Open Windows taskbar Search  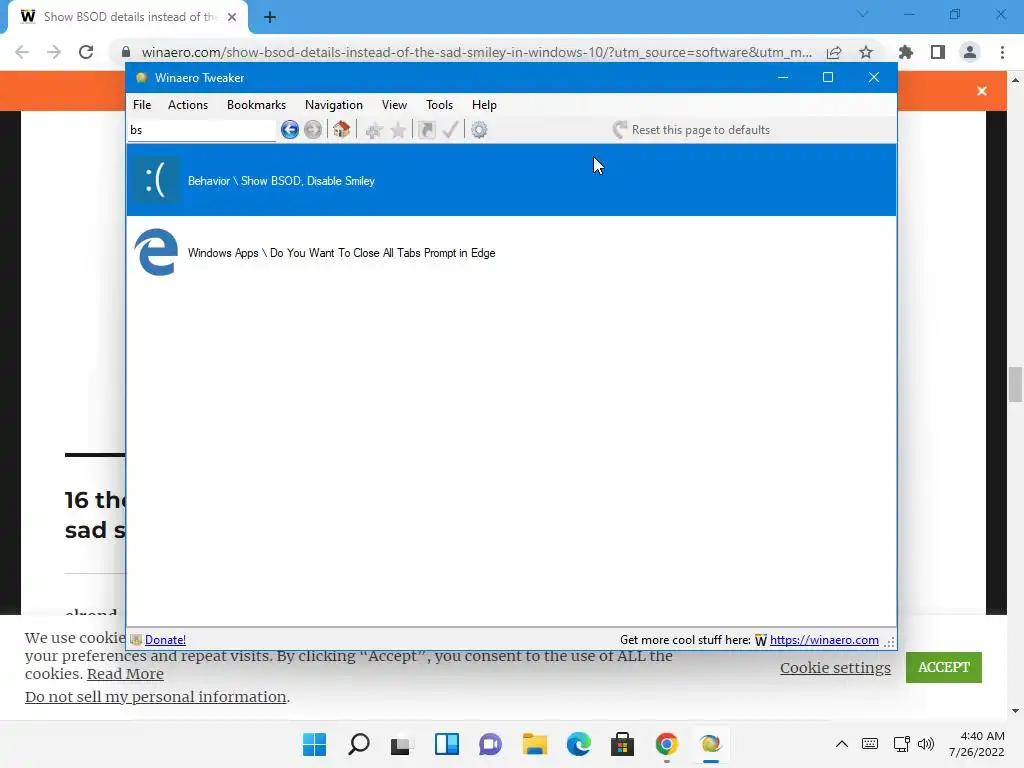(x=359, y=744)
